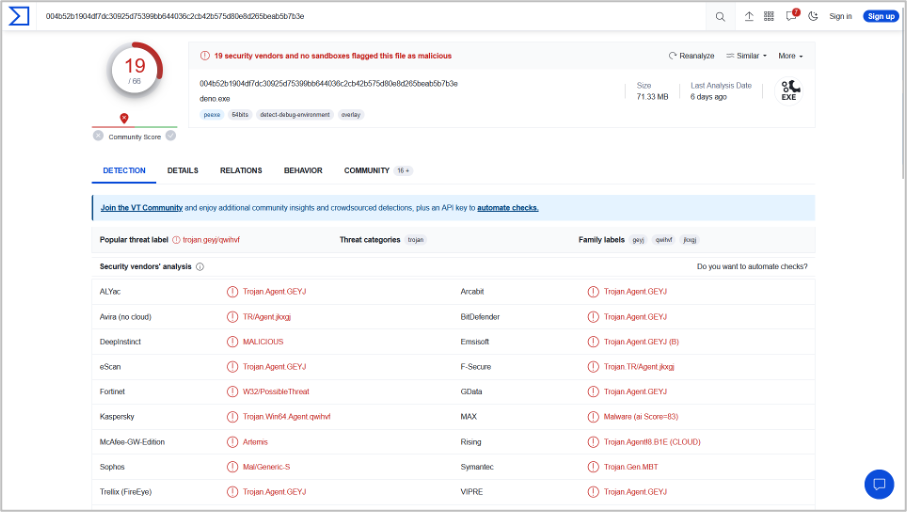The width and height of the screenshot is (908, 512).
Task: Click the Sign in link
Action: [840, 16]
